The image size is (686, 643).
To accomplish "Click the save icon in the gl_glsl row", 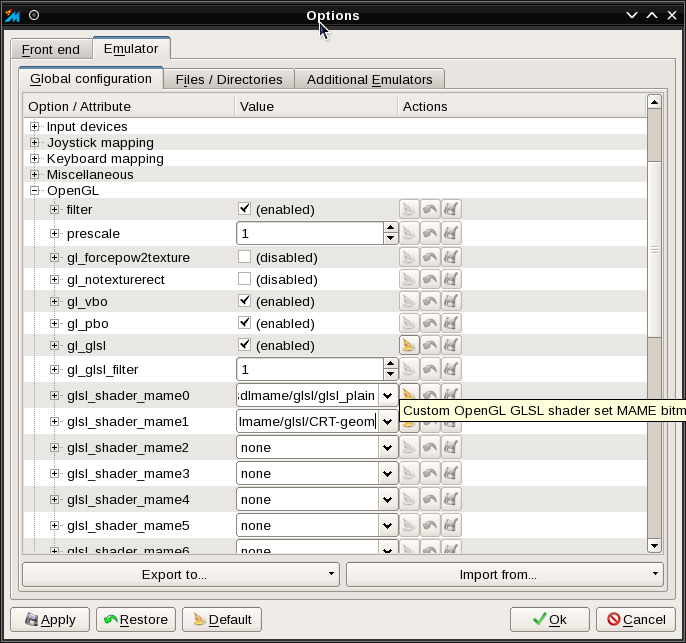I will click(x=451, y=345).
